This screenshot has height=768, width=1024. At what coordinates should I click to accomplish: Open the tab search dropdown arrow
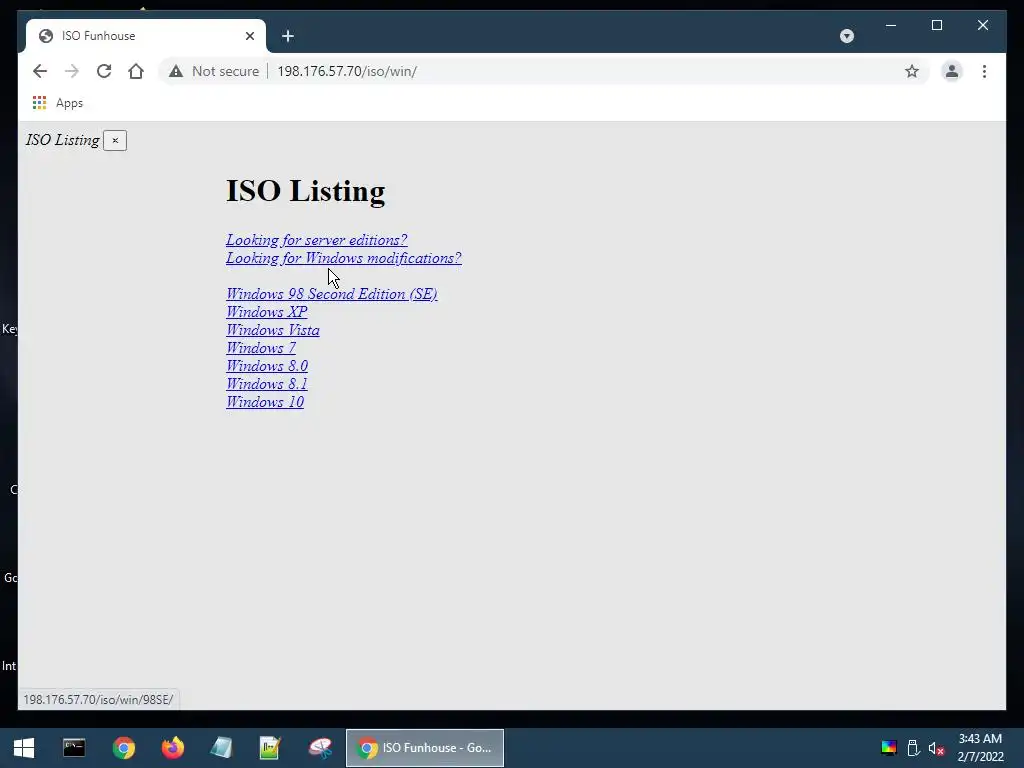click(x=846, y=36)
